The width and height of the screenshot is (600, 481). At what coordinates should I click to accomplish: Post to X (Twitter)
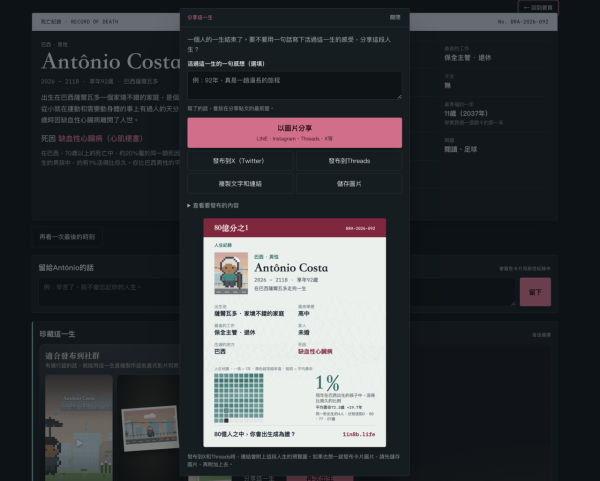click(240, 161)
